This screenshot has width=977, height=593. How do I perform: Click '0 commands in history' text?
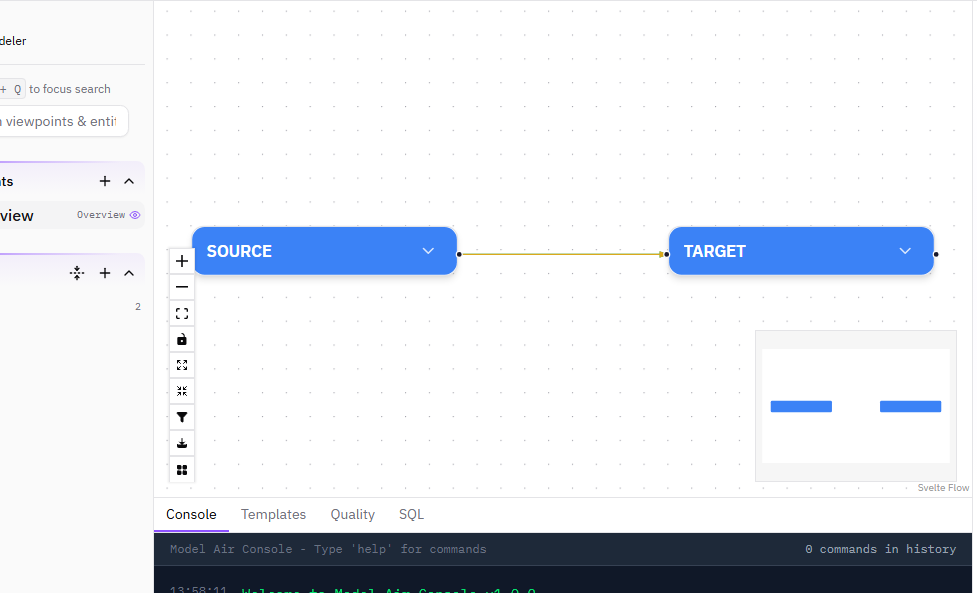click(880, 549)
